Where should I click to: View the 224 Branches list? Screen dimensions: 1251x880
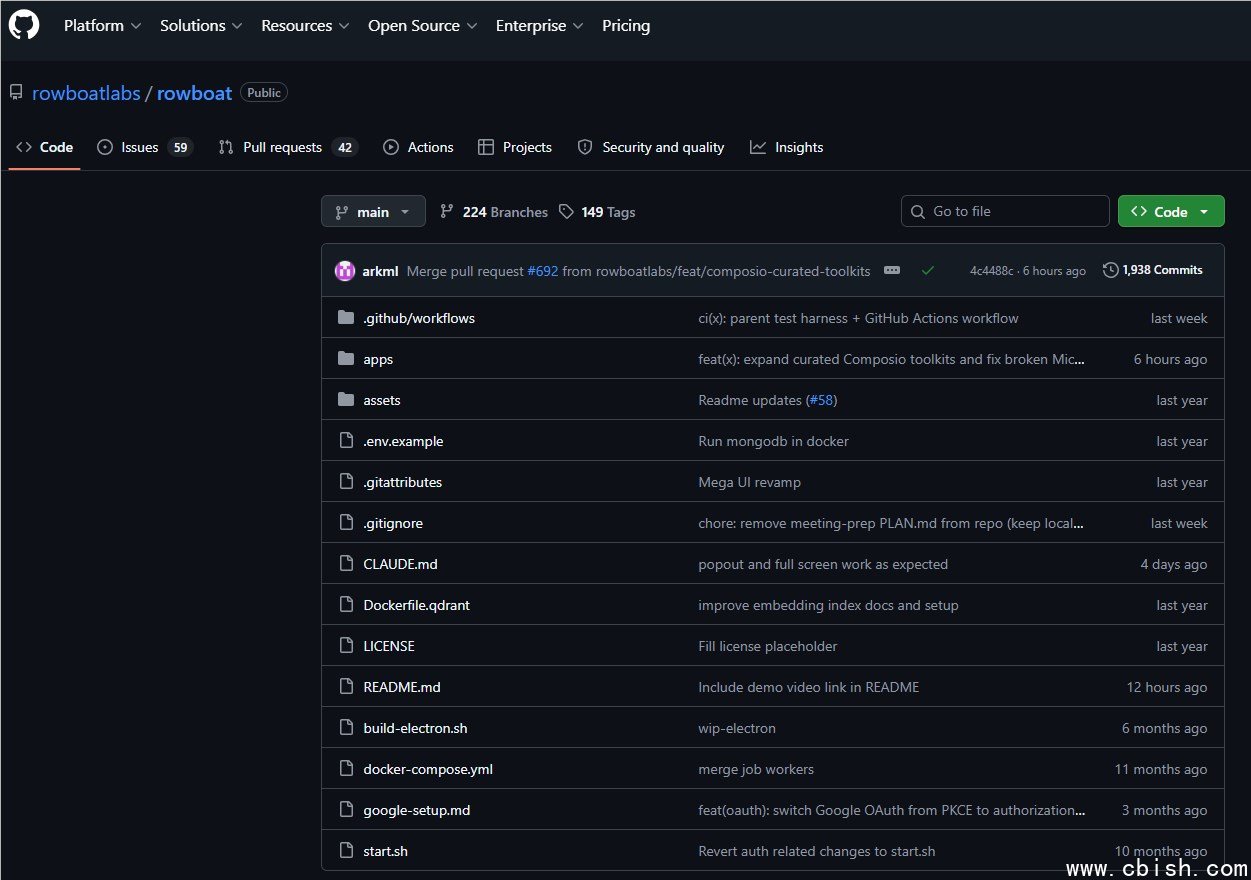[494, 212]
